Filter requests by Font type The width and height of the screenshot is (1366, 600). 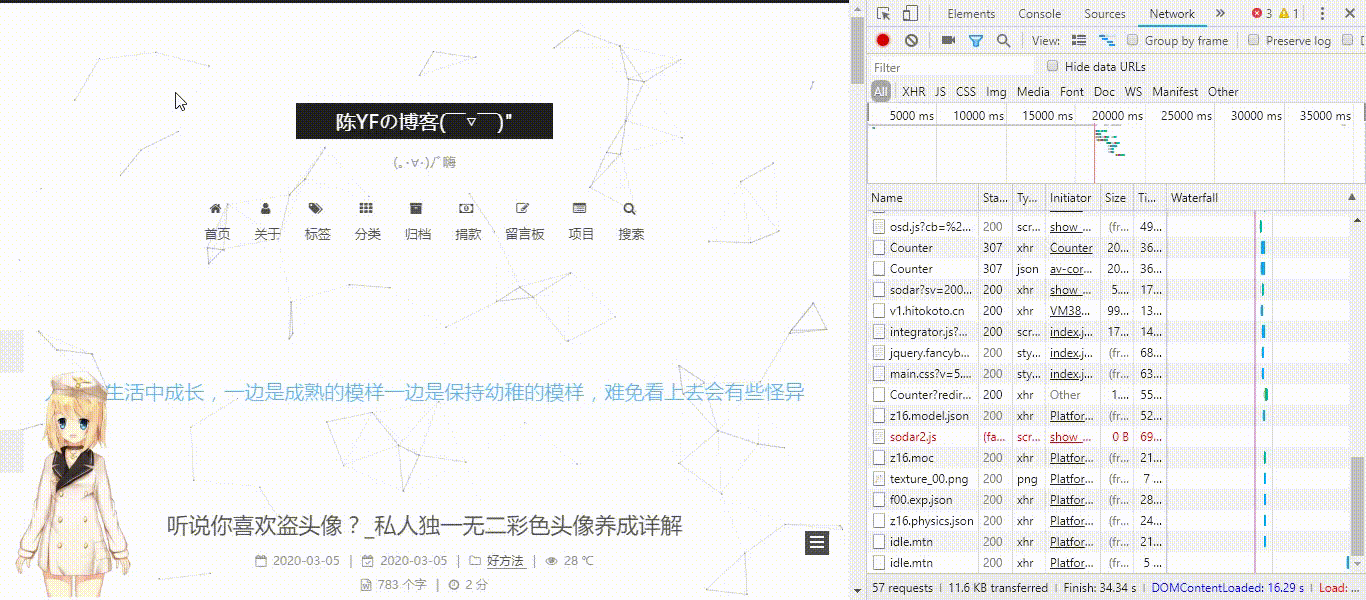pyautogui.click(x=1072, y=91)
